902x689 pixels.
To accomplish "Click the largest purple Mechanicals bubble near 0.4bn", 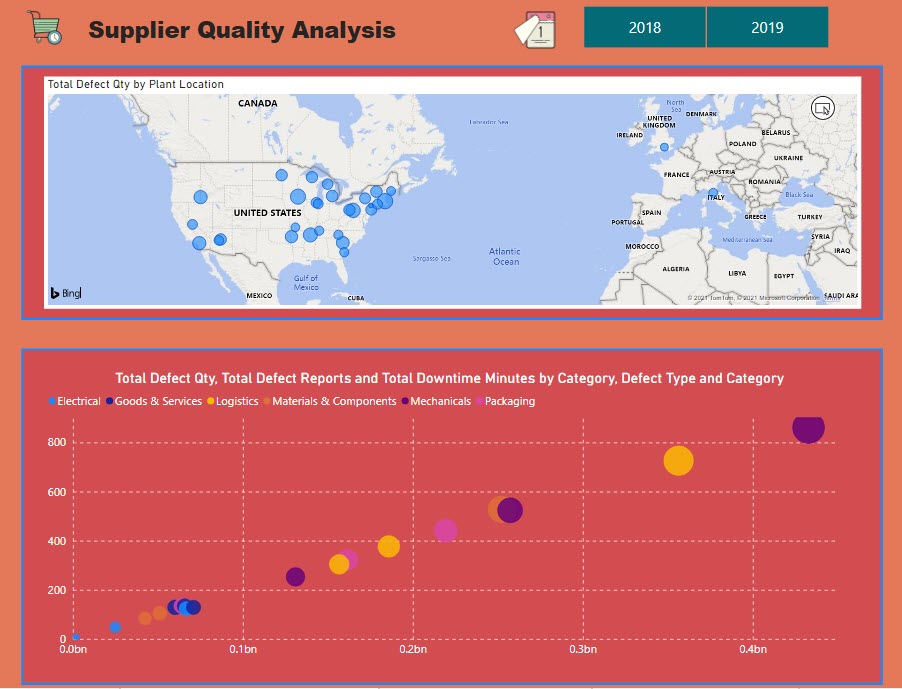I will coord(808,428).
